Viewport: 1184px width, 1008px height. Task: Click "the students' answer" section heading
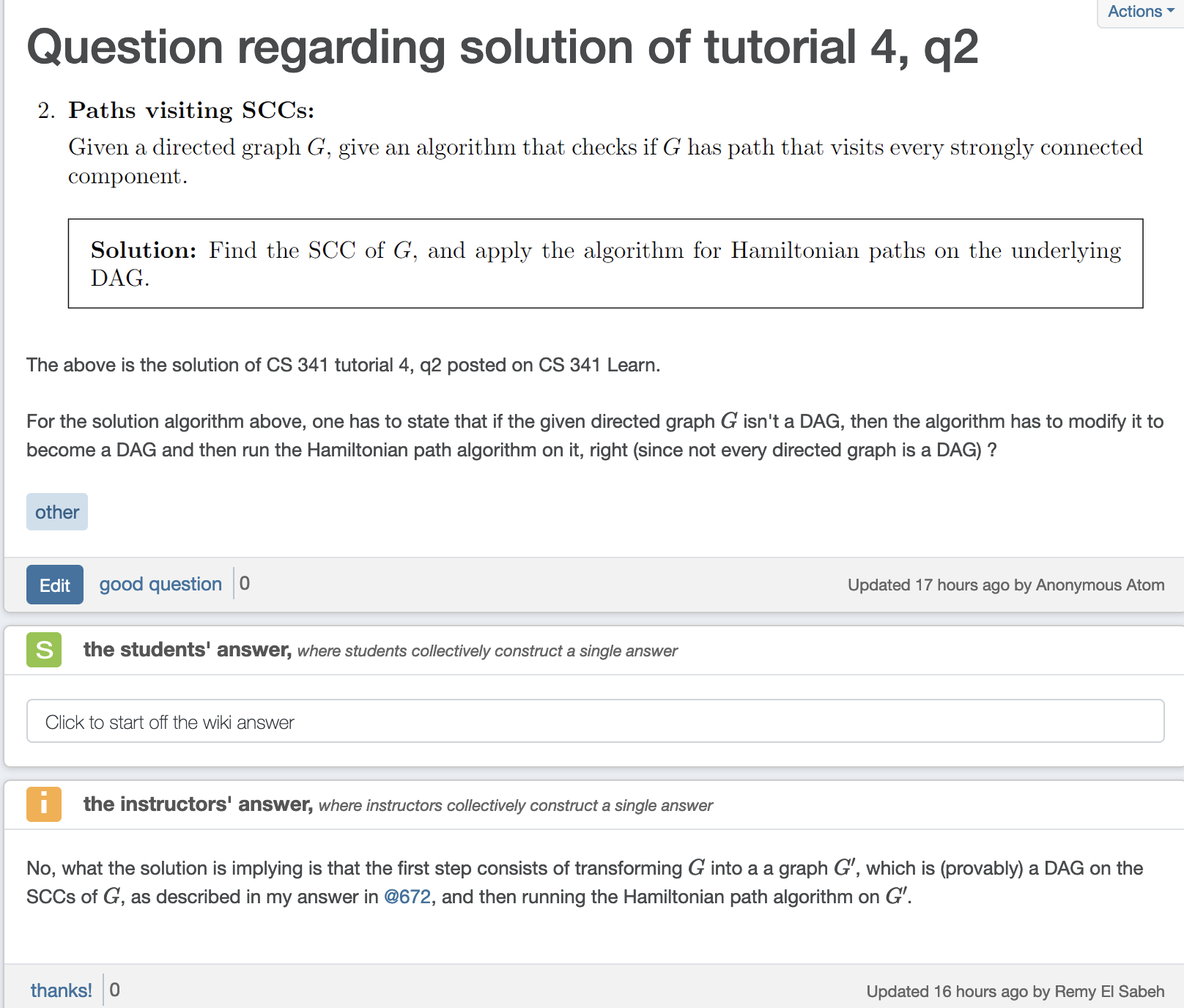(x=187, y=650)
